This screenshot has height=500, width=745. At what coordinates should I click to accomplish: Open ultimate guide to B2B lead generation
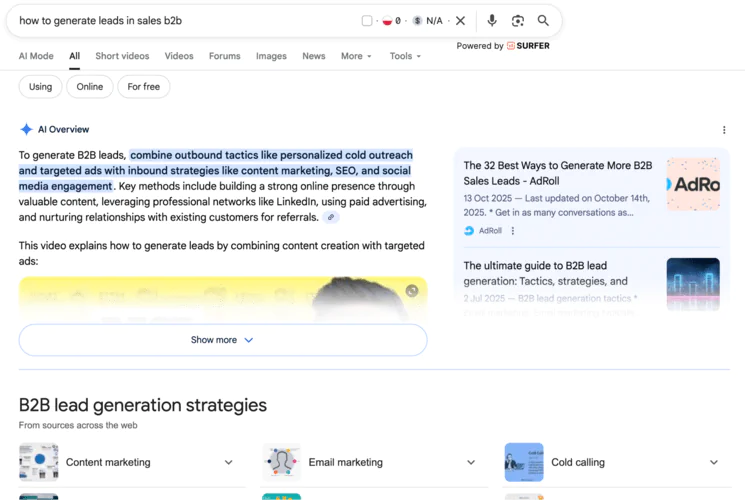coord(545,273)
